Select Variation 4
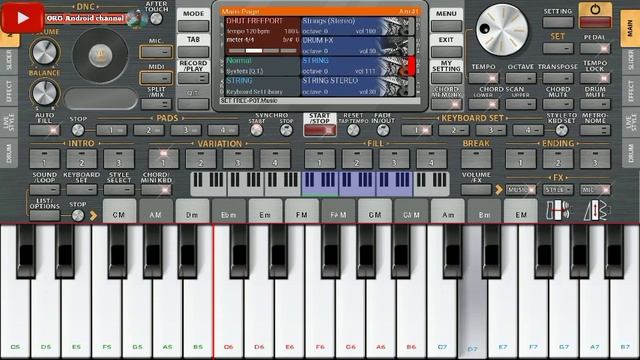The height and width of the screenshot is (360, 640). coord(275,159)
